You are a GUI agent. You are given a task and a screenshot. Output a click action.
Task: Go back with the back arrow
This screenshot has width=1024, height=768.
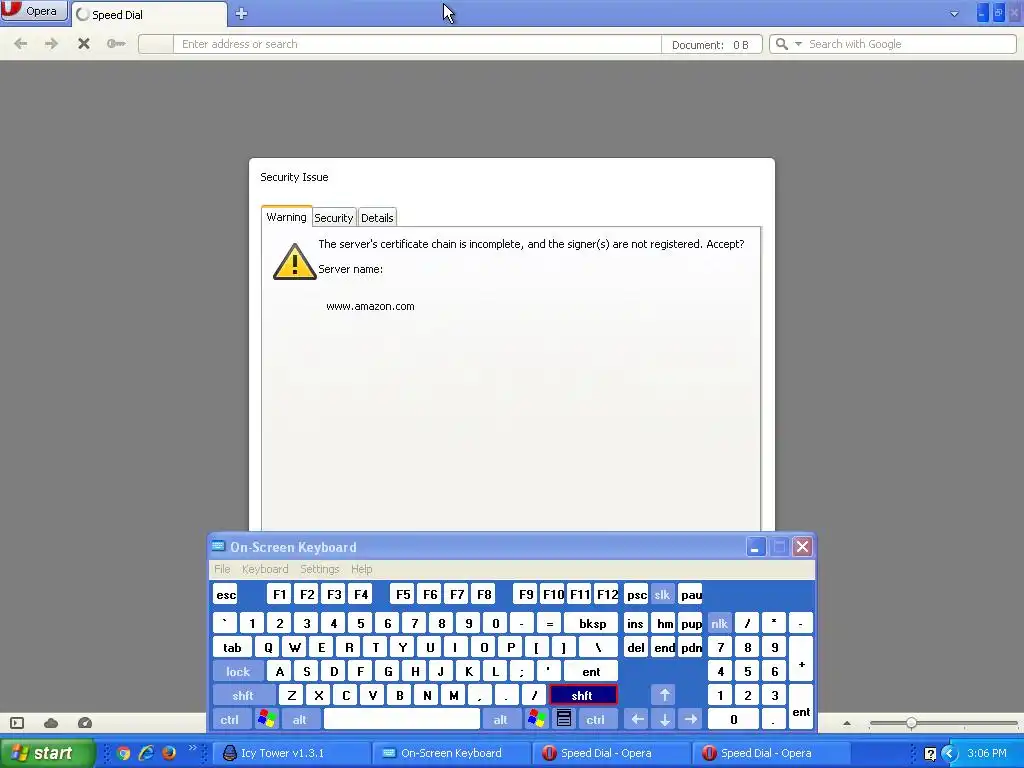20,44
